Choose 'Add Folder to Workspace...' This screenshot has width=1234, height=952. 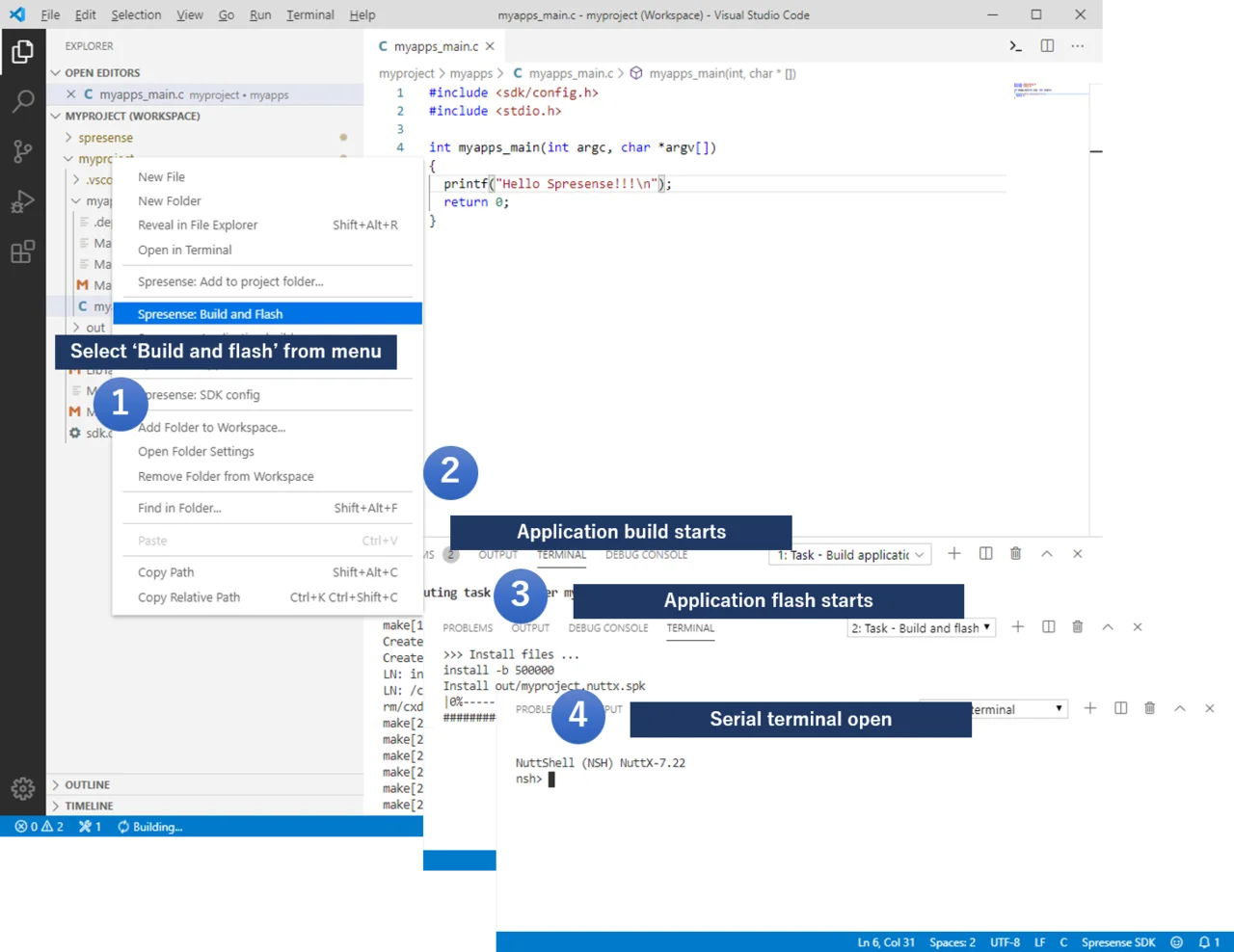267,427
